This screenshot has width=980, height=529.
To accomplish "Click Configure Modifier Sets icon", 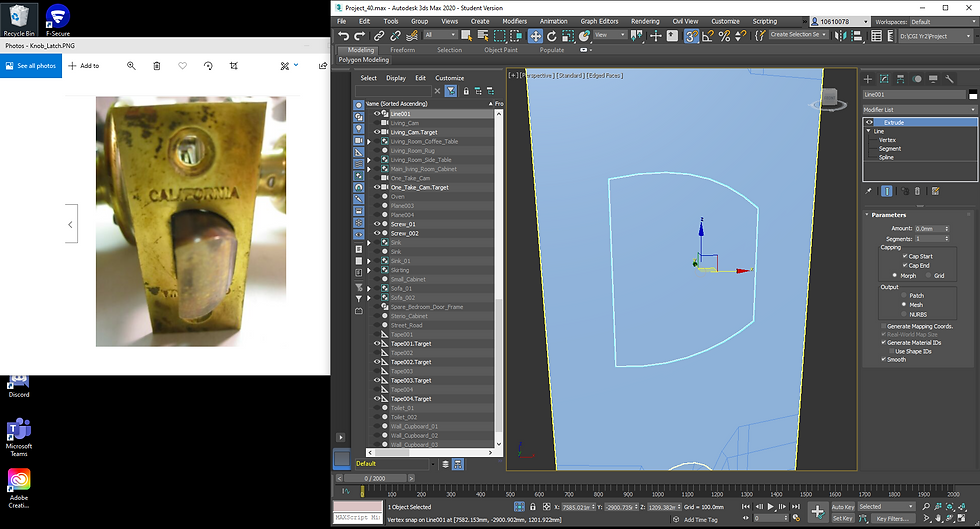I will pos(936,191).
